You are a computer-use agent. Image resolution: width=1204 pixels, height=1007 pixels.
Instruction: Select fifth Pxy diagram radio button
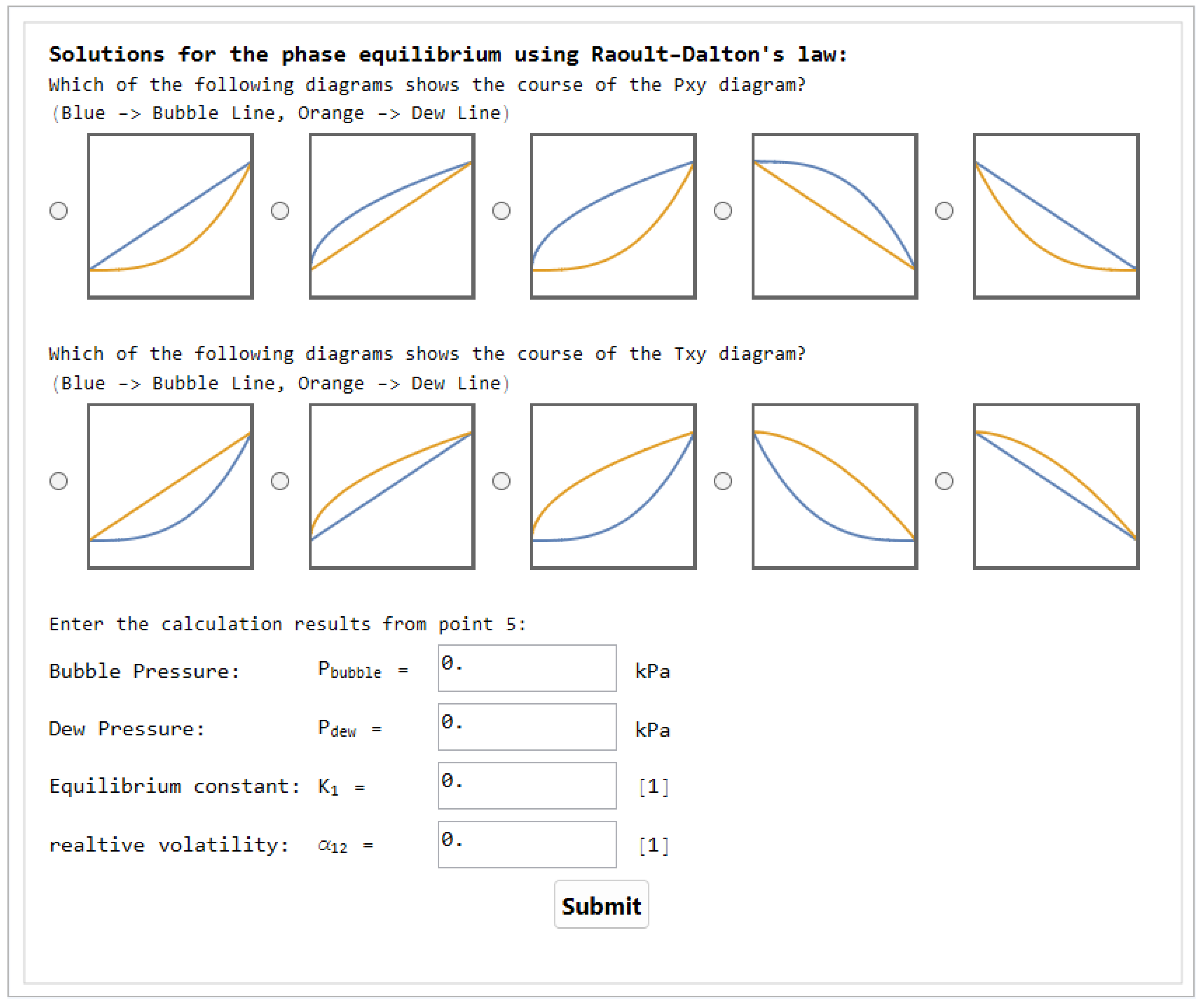coord(944,211)
